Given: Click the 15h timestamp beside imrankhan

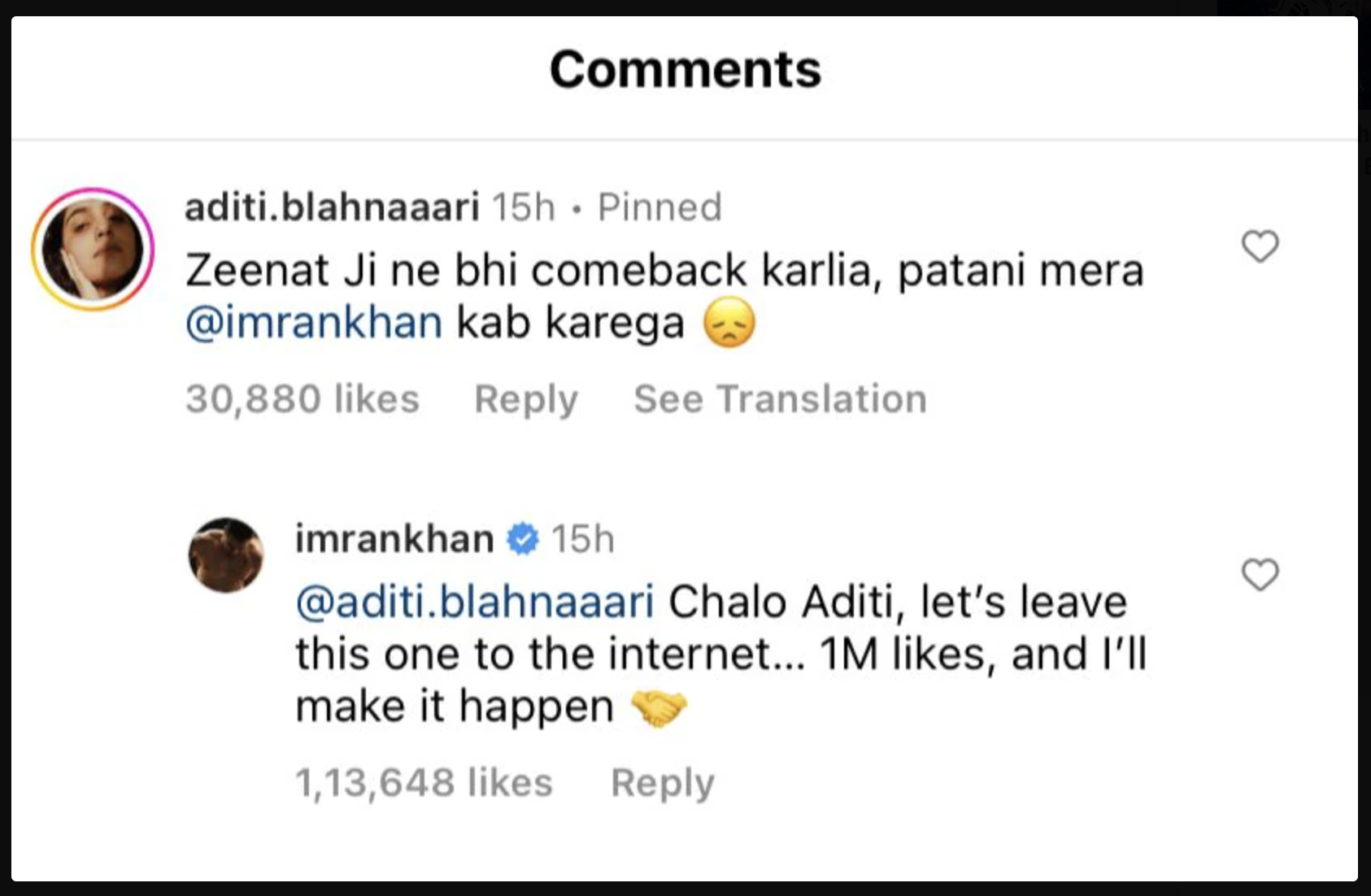Looking at the screenshot, I should click(x=582, y=539).
